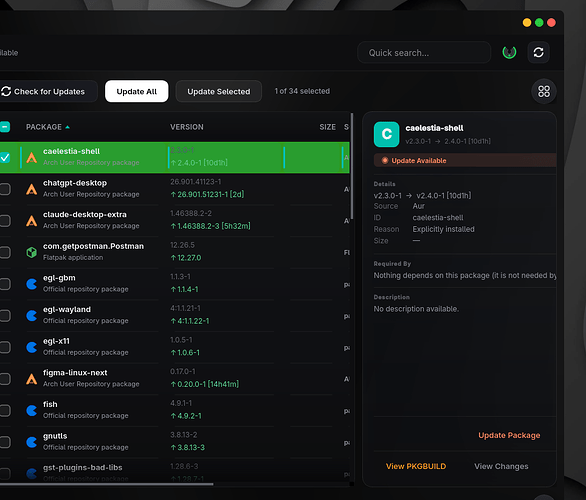
Task: Click the pacman icon beside fish package
Action: click(32, 411)
